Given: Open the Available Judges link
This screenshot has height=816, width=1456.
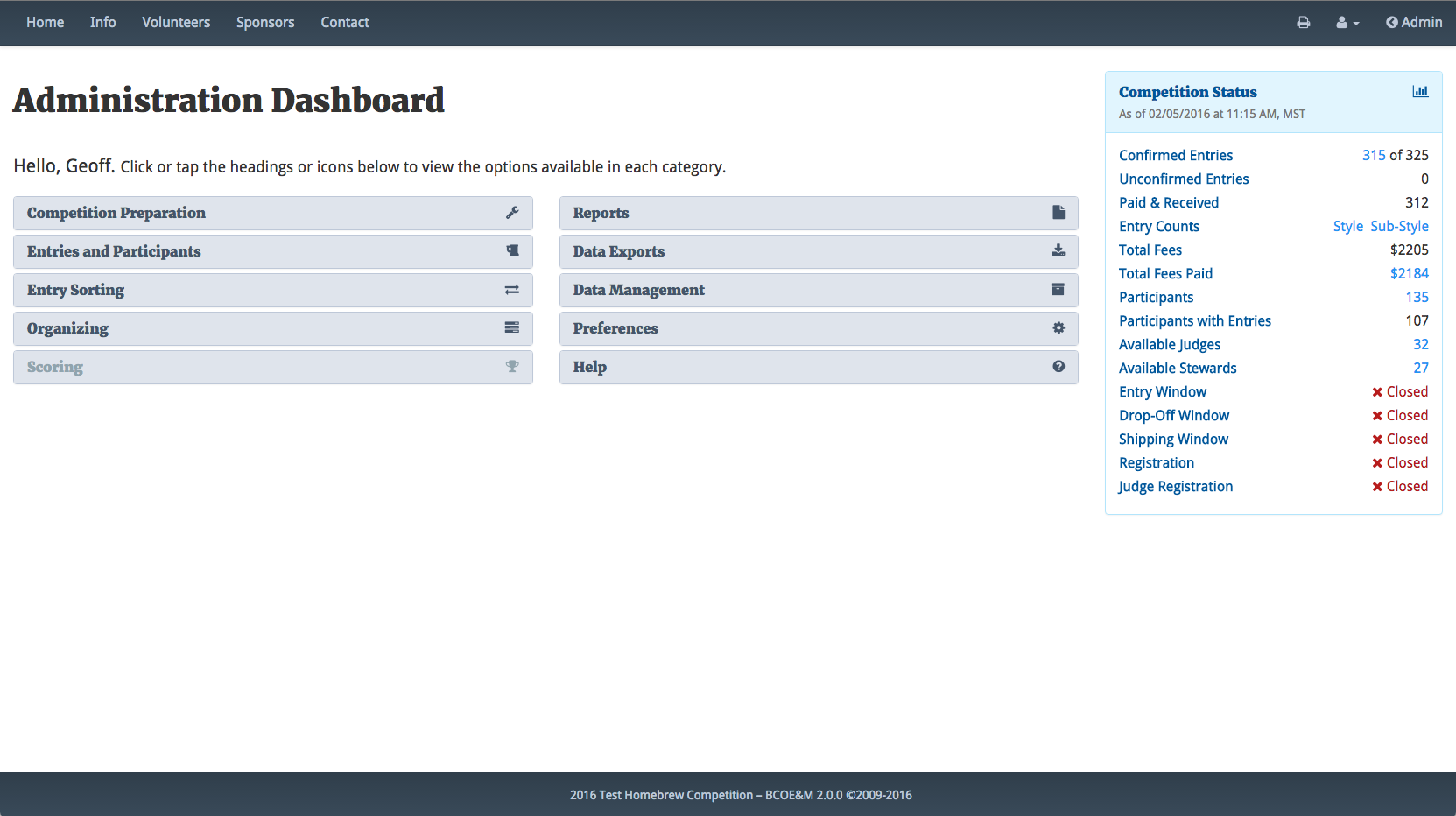Looking at the screenshot, I should (1170, 344).
